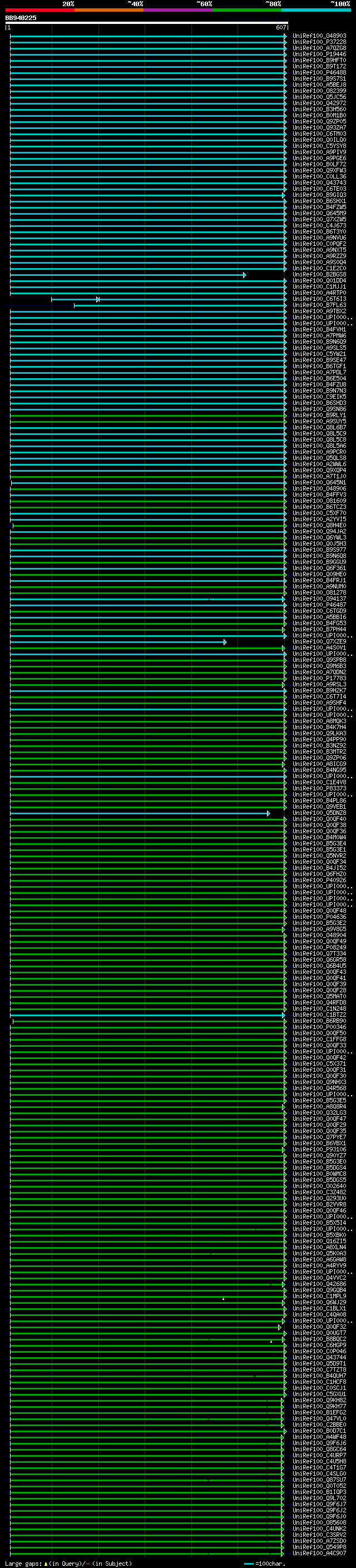356x1568 pixels.
Task: Select the UniRef100_P37228 hit label
Action: (319, 42)
